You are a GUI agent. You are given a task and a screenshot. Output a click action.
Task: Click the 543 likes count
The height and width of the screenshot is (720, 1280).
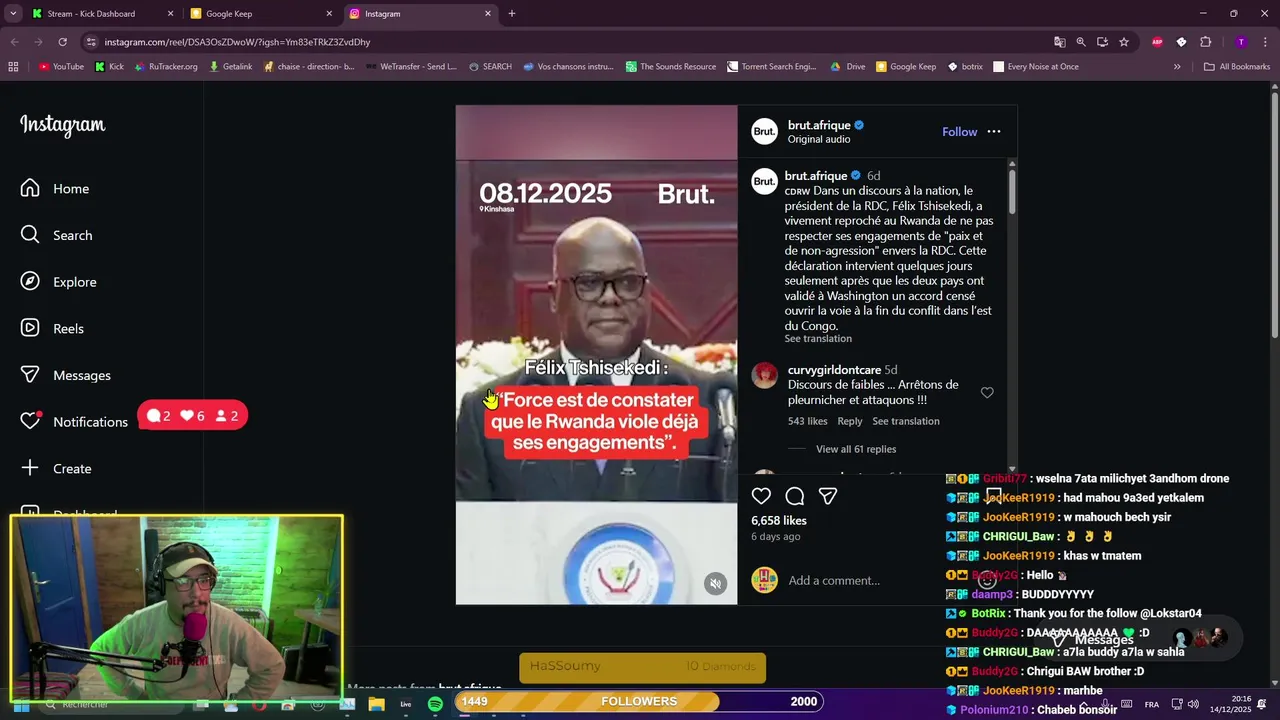point(807,421)
